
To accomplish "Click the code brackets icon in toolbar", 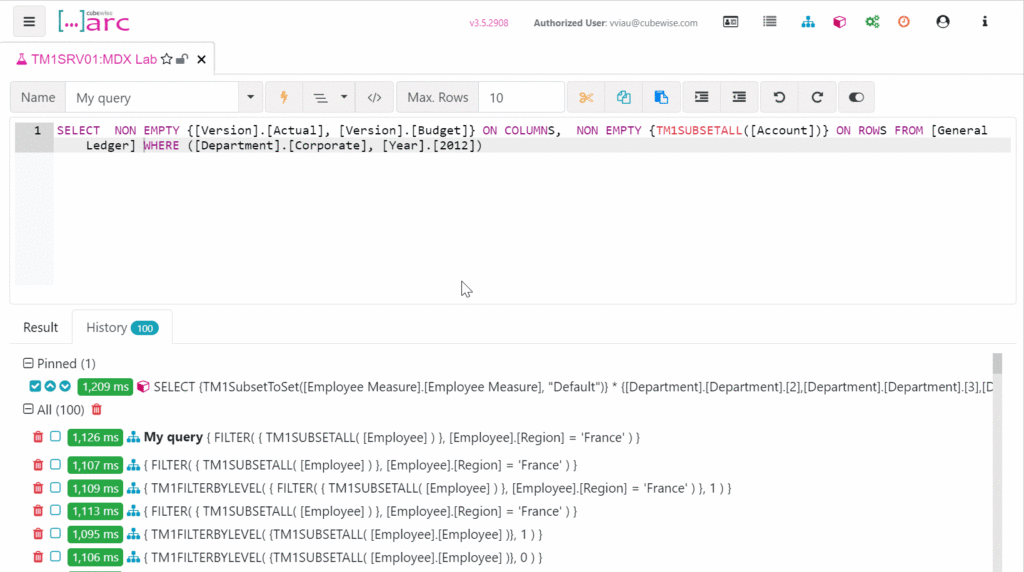I will point(374,97).
